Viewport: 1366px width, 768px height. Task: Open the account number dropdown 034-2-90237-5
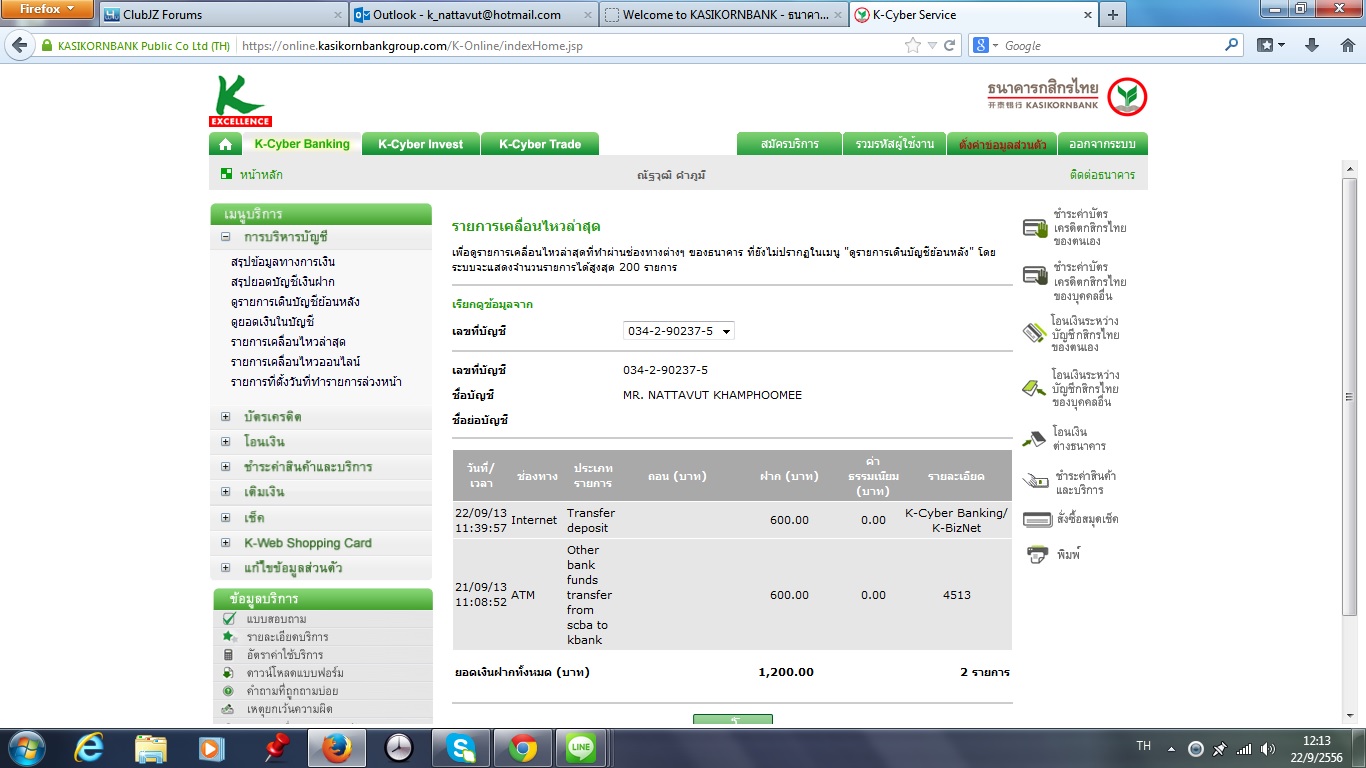pyautogui.click(x=679, y=331)
